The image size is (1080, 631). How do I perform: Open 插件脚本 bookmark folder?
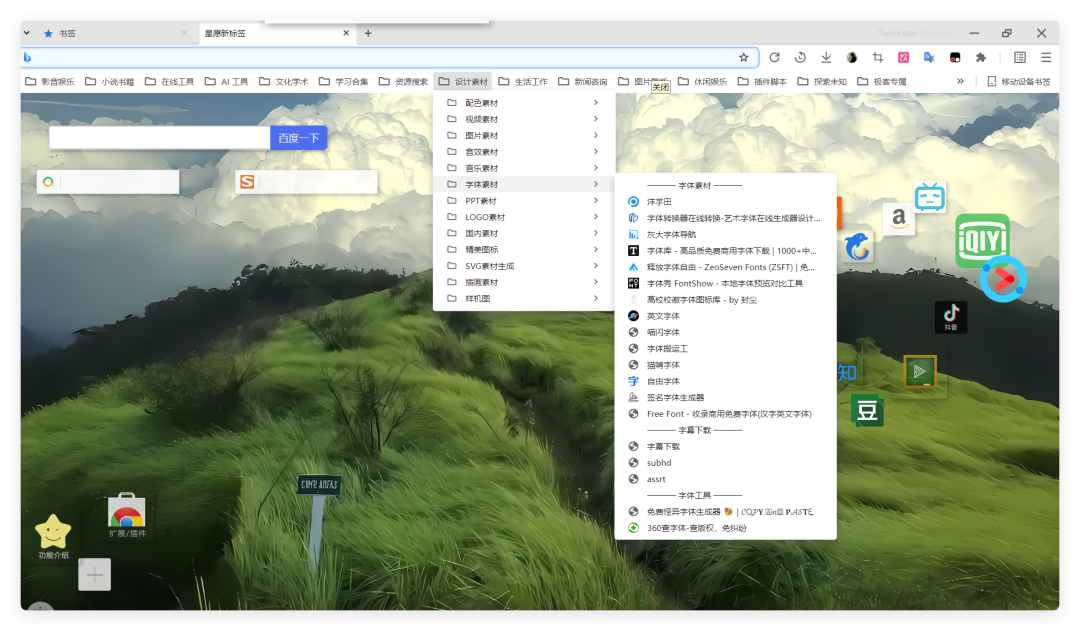tap(762, 81)
